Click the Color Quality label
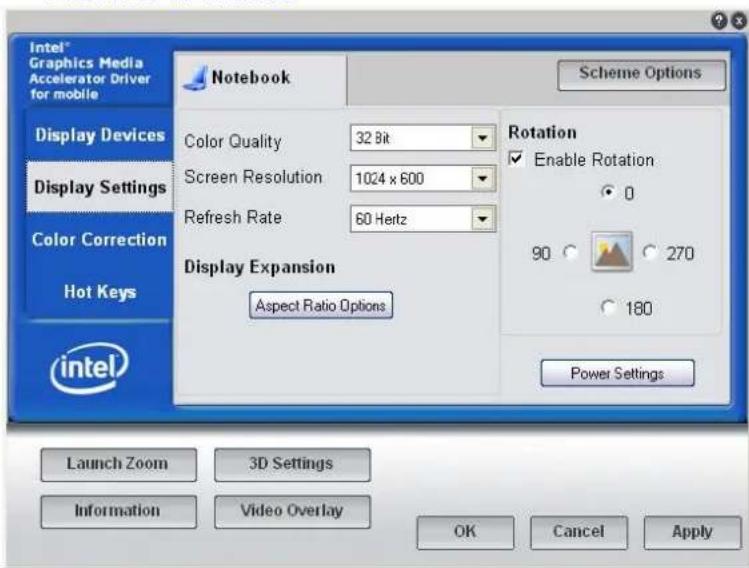Viewport: 749px width, 568px height. tap(233, 142)
